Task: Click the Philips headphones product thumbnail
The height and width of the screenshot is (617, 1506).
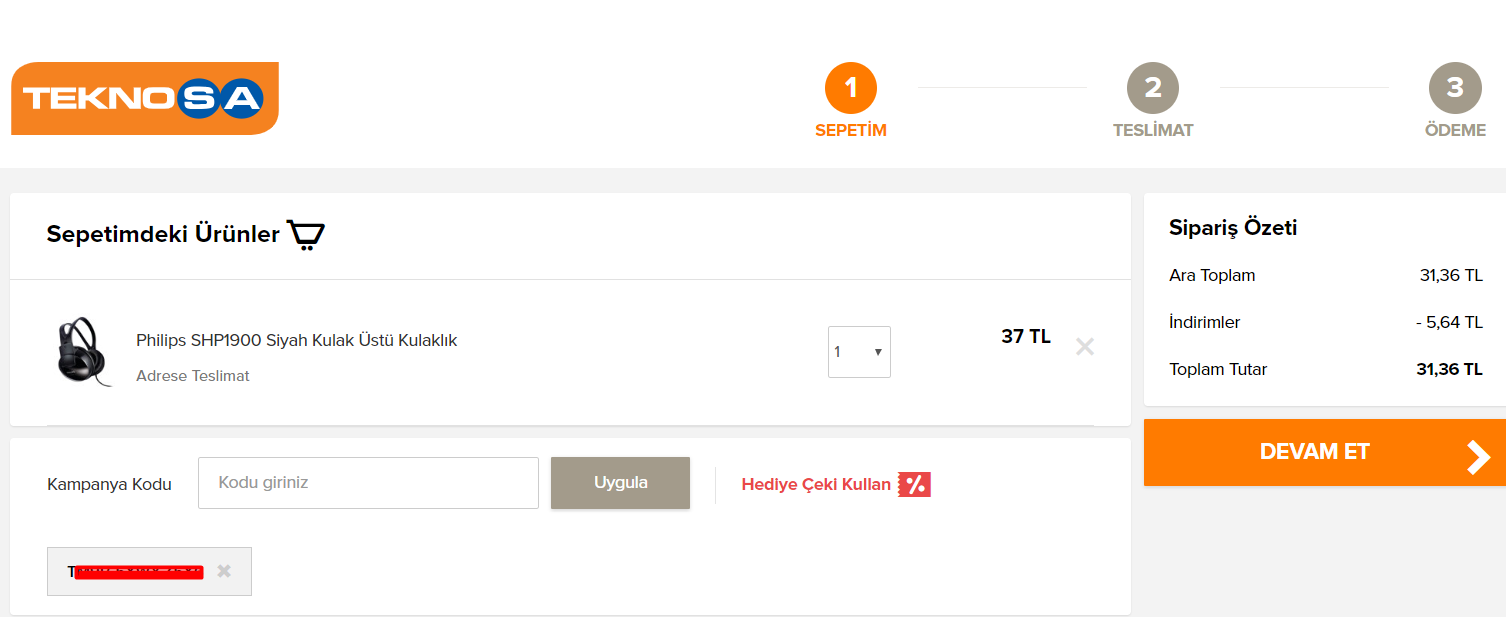Action: 84,352
